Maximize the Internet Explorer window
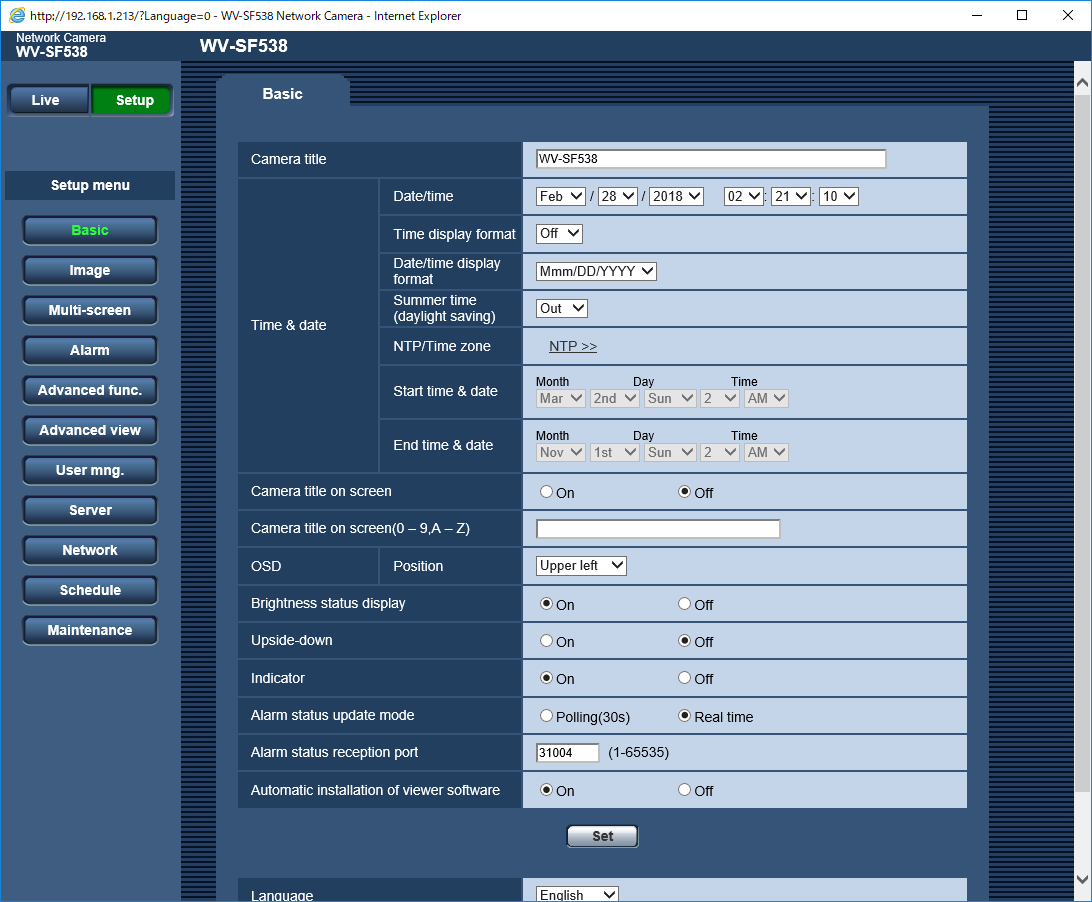This screenshot has height=902, width=1092. [1022, 15]
